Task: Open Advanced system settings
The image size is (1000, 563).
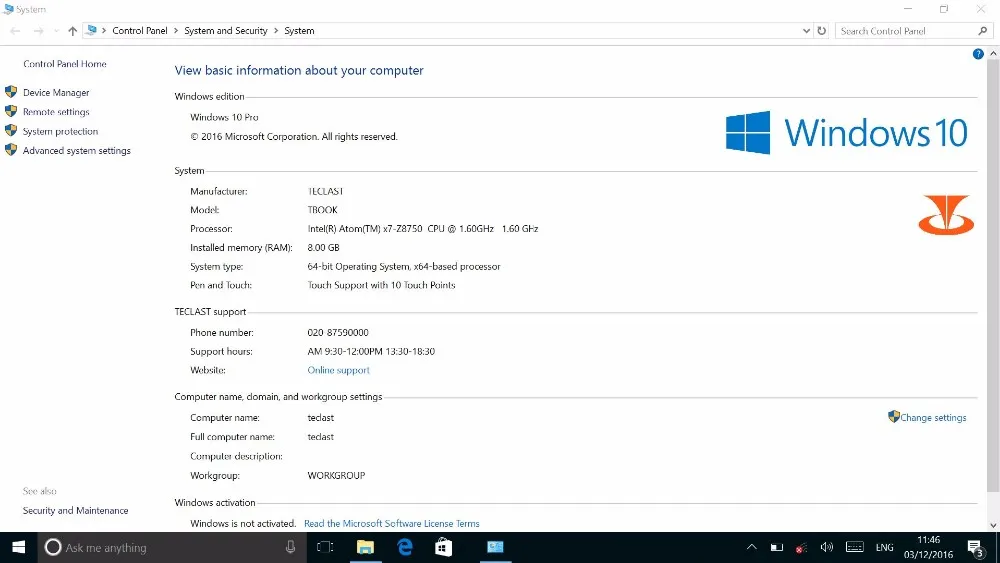Action: pyautogui.click(x=77, y=150)
